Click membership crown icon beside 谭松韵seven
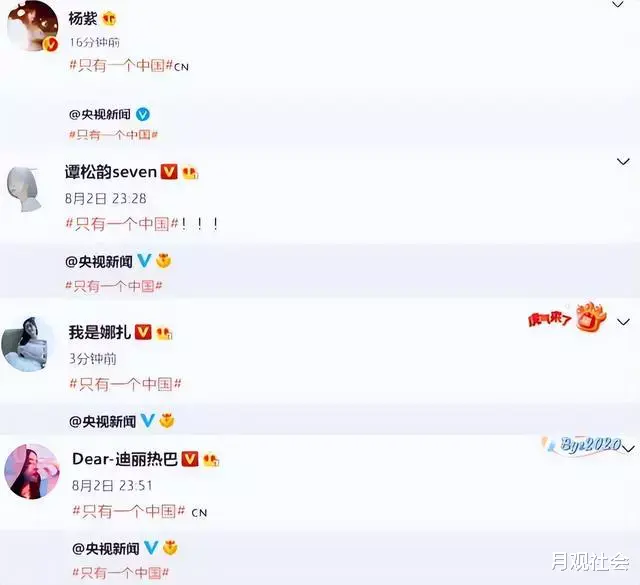This screenshot has height=585, width=640. 190,172
